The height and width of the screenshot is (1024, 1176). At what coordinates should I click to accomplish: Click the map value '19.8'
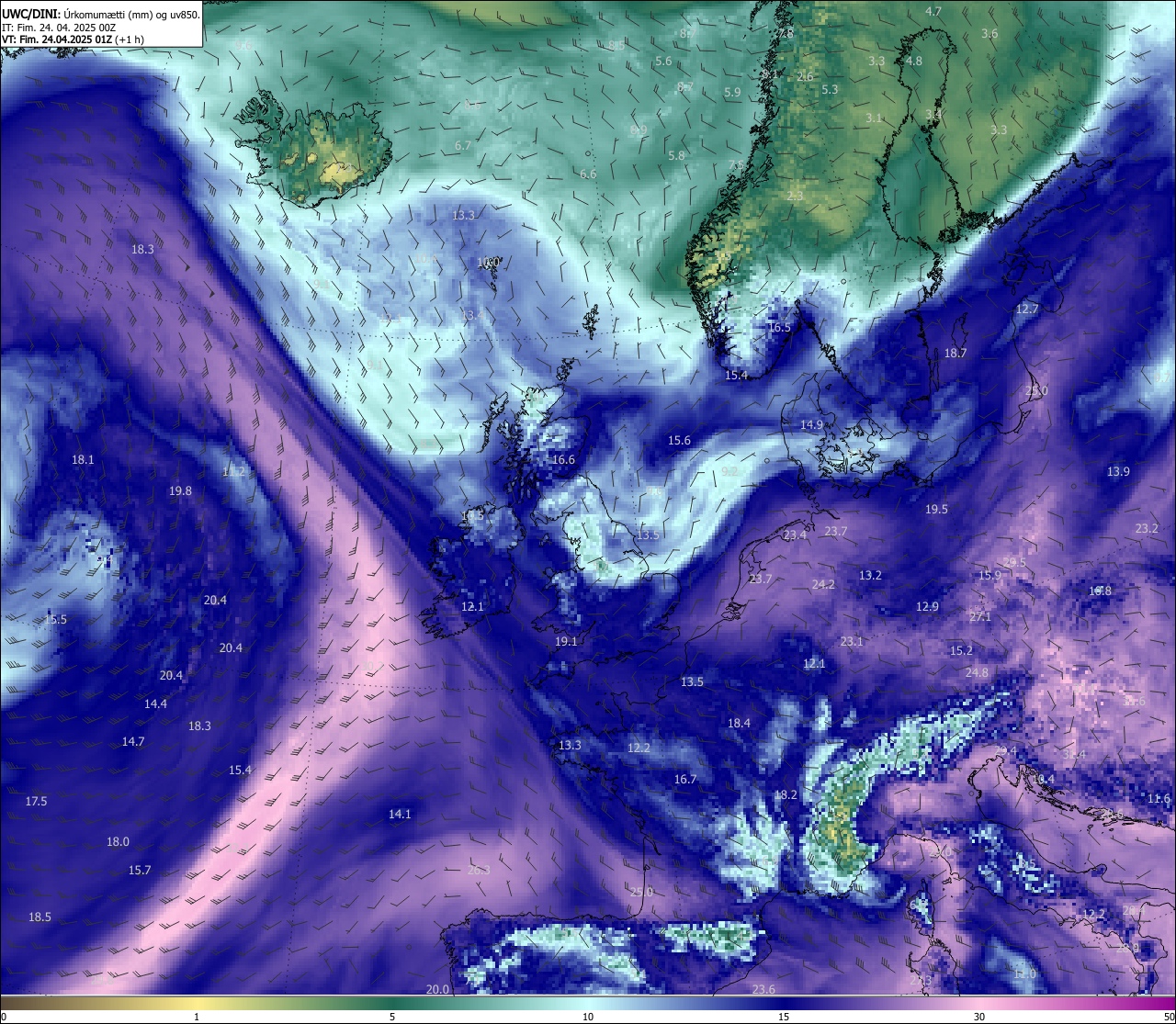[x=180, y=491]
